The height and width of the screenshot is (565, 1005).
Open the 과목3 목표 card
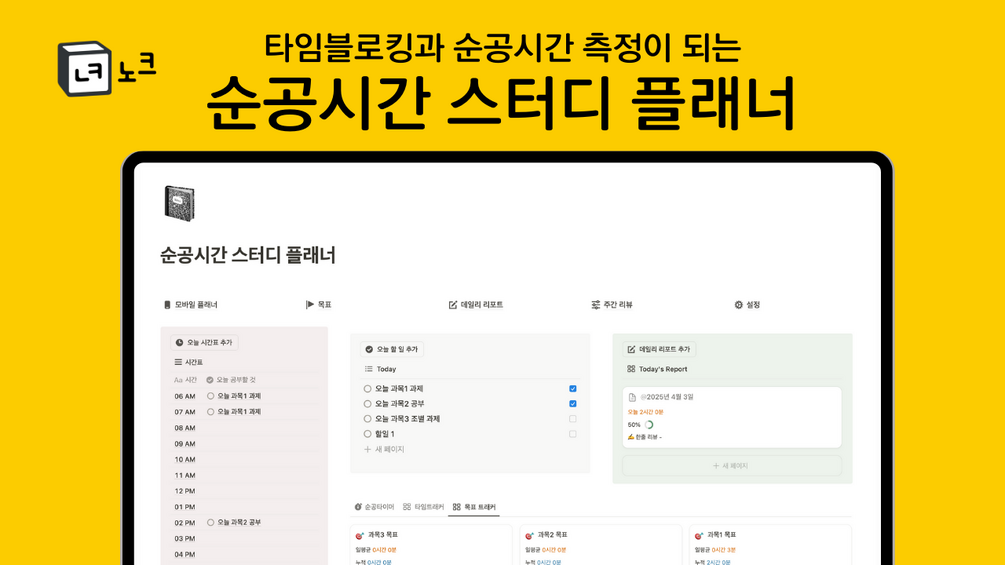pos(431,545)
